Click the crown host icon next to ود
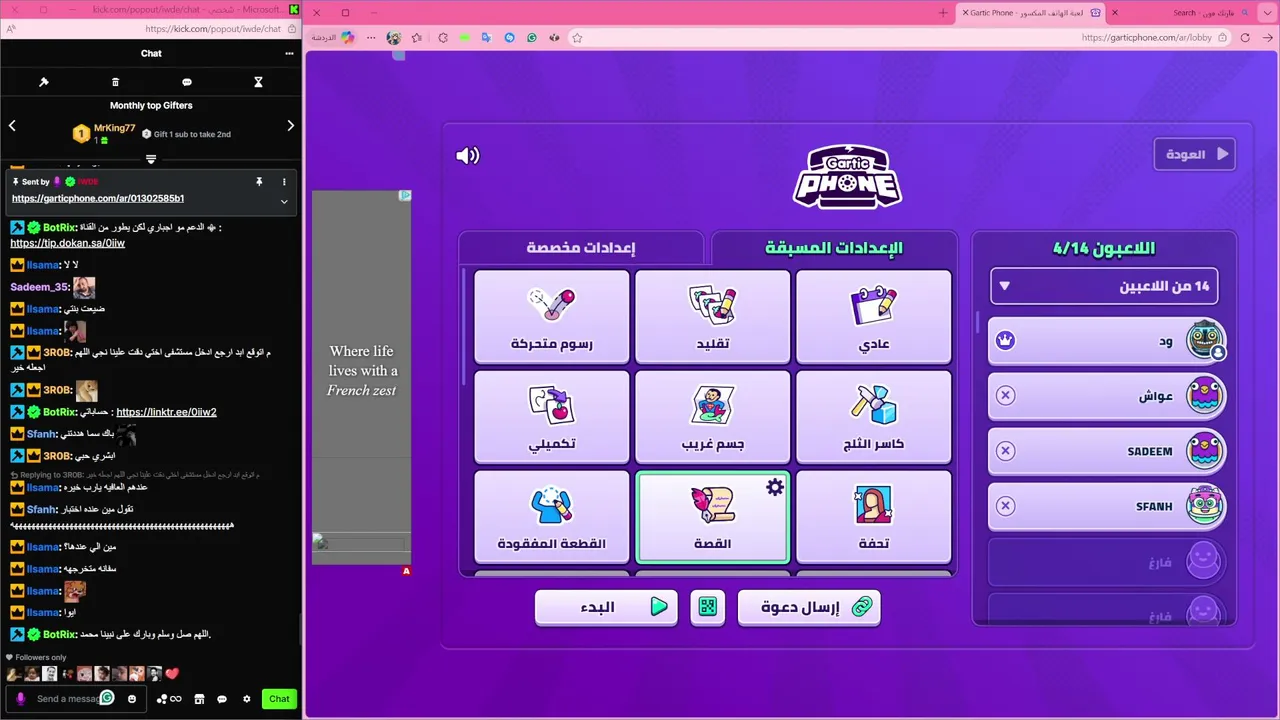Viewport: 1280px width, 720px height. pyautogui.click(x=1006, y=341)
